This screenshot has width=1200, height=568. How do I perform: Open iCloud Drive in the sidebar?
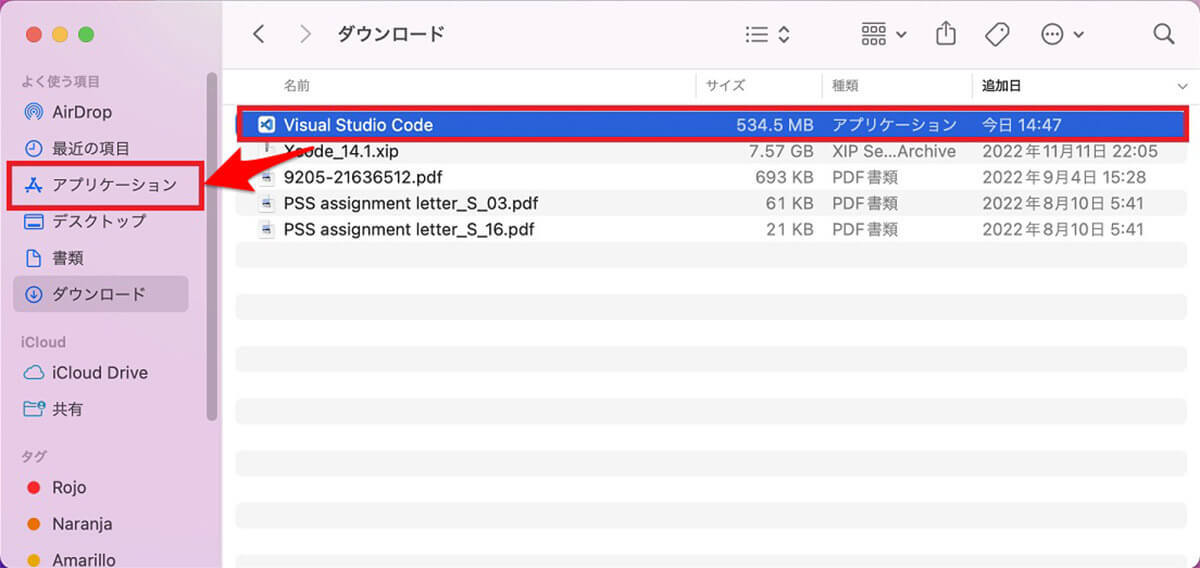[x=100, y=372]
